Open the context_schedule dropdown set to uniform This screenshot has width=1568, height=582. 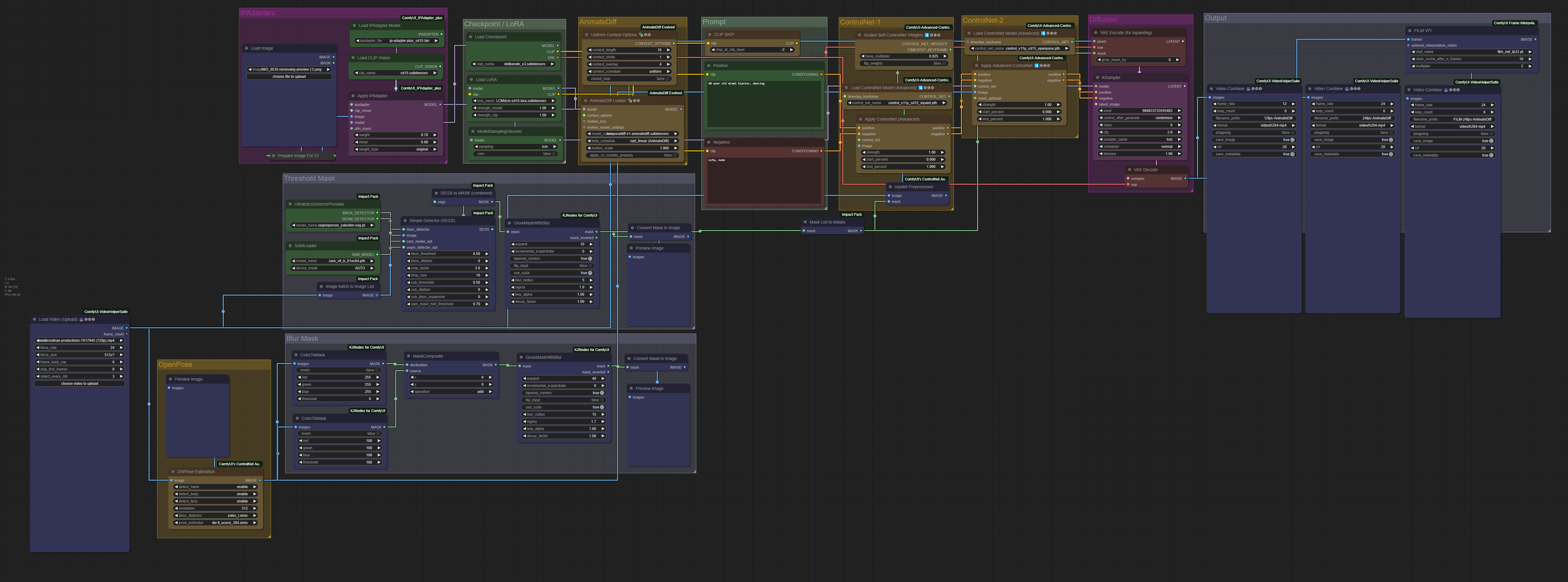tap(629, 71)
